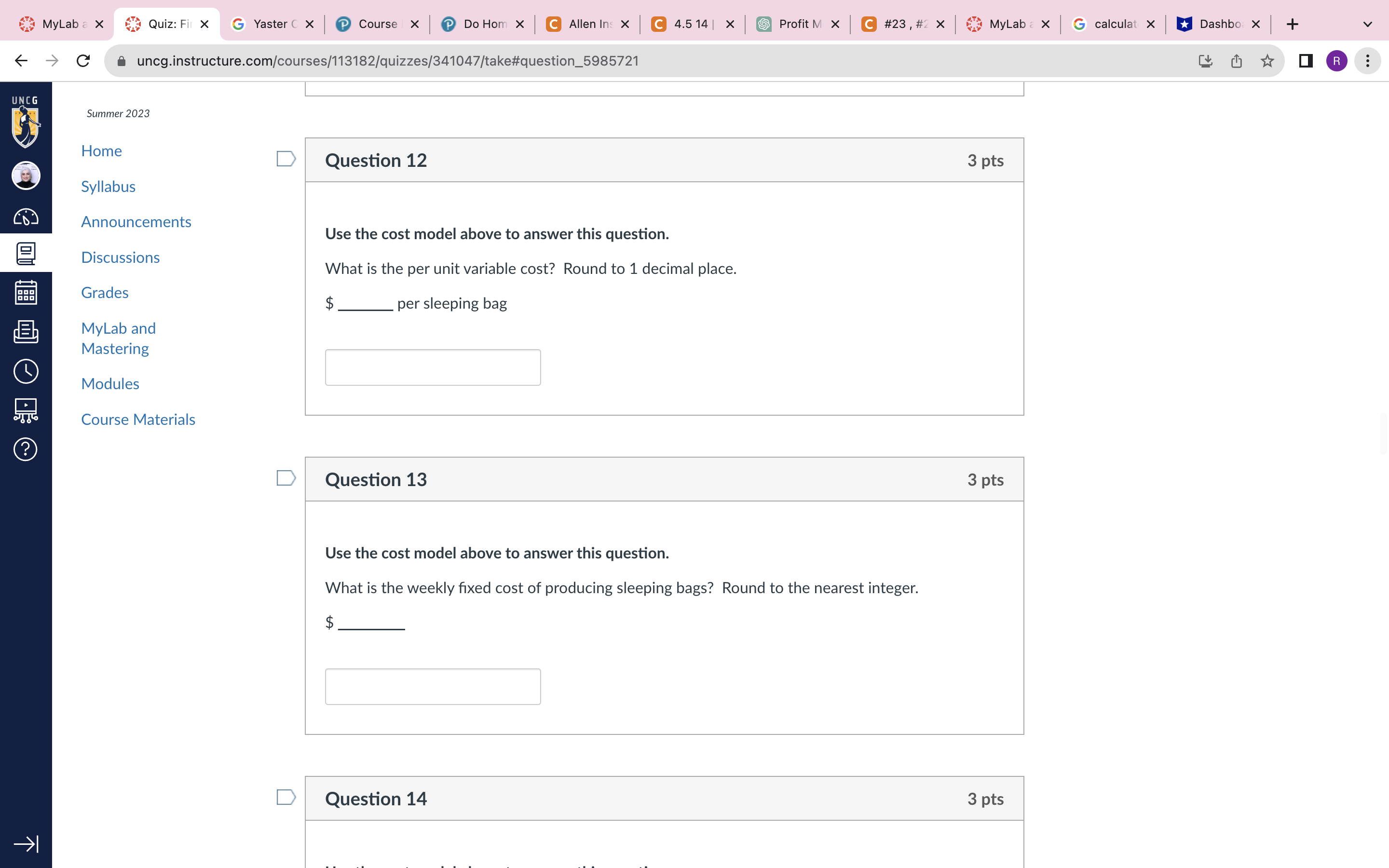1389x868 pixels.
Task: Bookmark this page with star icon
Action: pyautogui.click(x=1267, y=61)
